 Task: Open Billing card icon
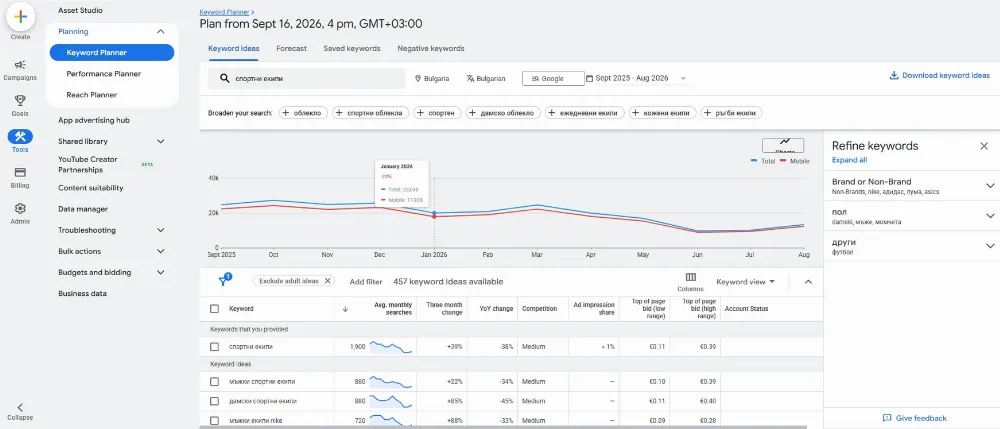pyautogui.click(x=20, y=172)
